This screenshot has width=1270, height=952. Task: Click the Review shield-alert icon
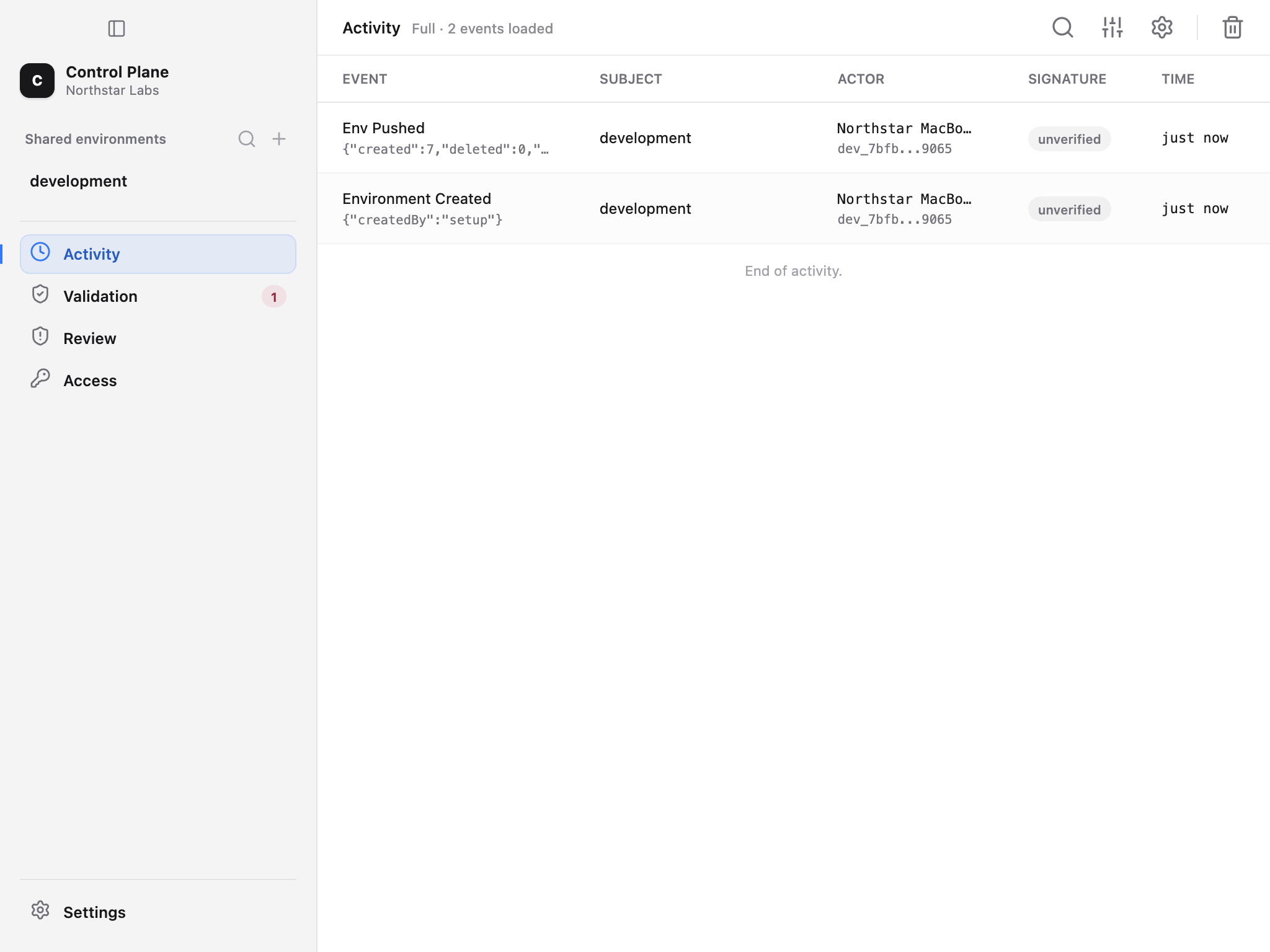click(x=40, y=337)
